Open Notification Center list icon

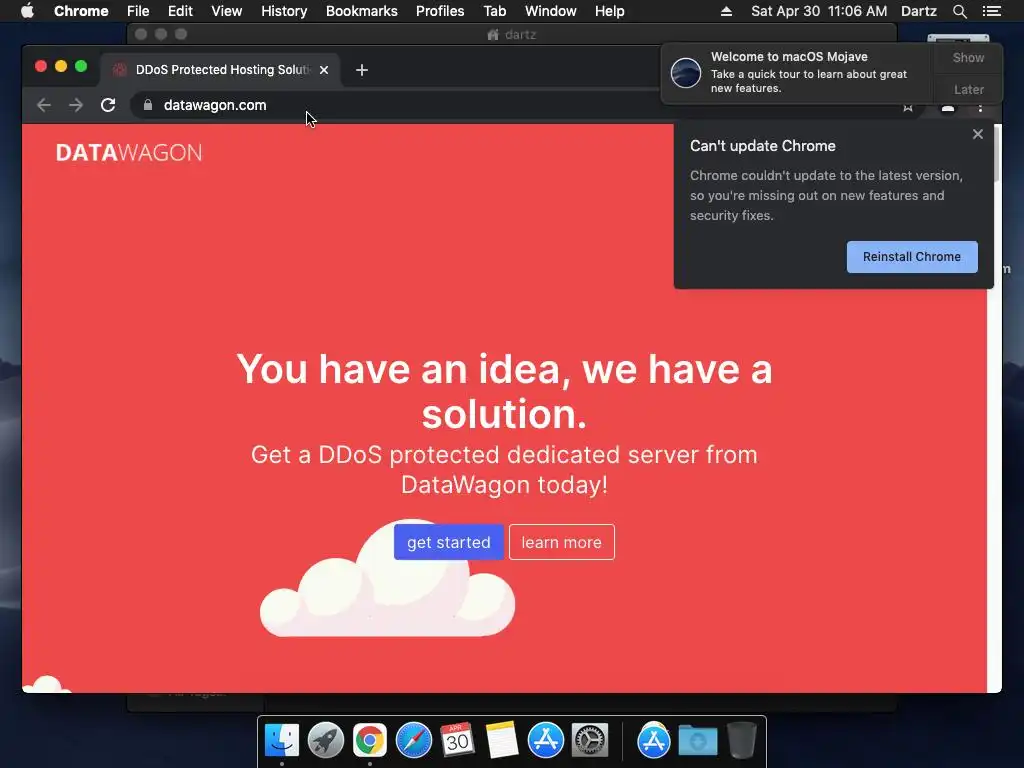click(991, 11)
